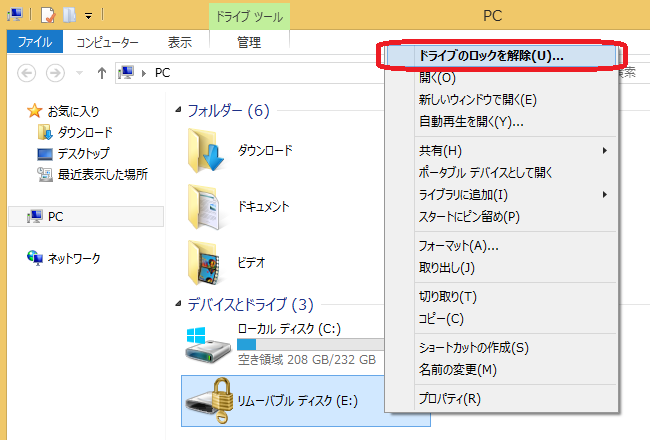Select the ローカル ディスク (C:) drive icon
This screenshot has height=440, width=650.
tap(208, 345)
